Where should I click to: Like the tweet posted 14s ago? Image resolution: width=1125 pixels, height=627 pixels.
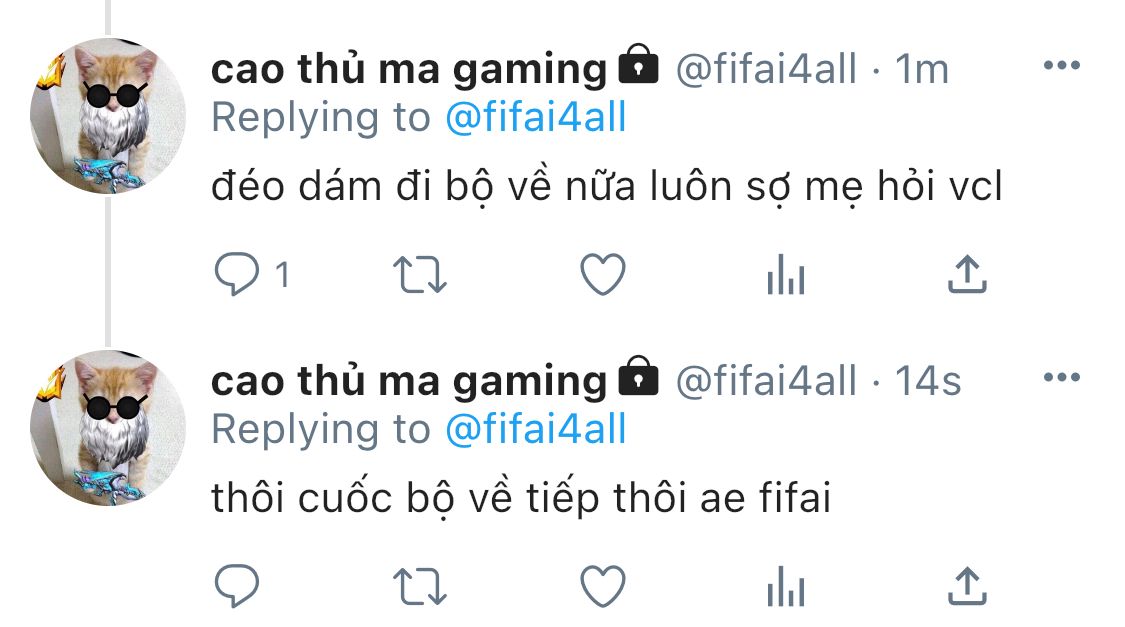pos(603,586)
